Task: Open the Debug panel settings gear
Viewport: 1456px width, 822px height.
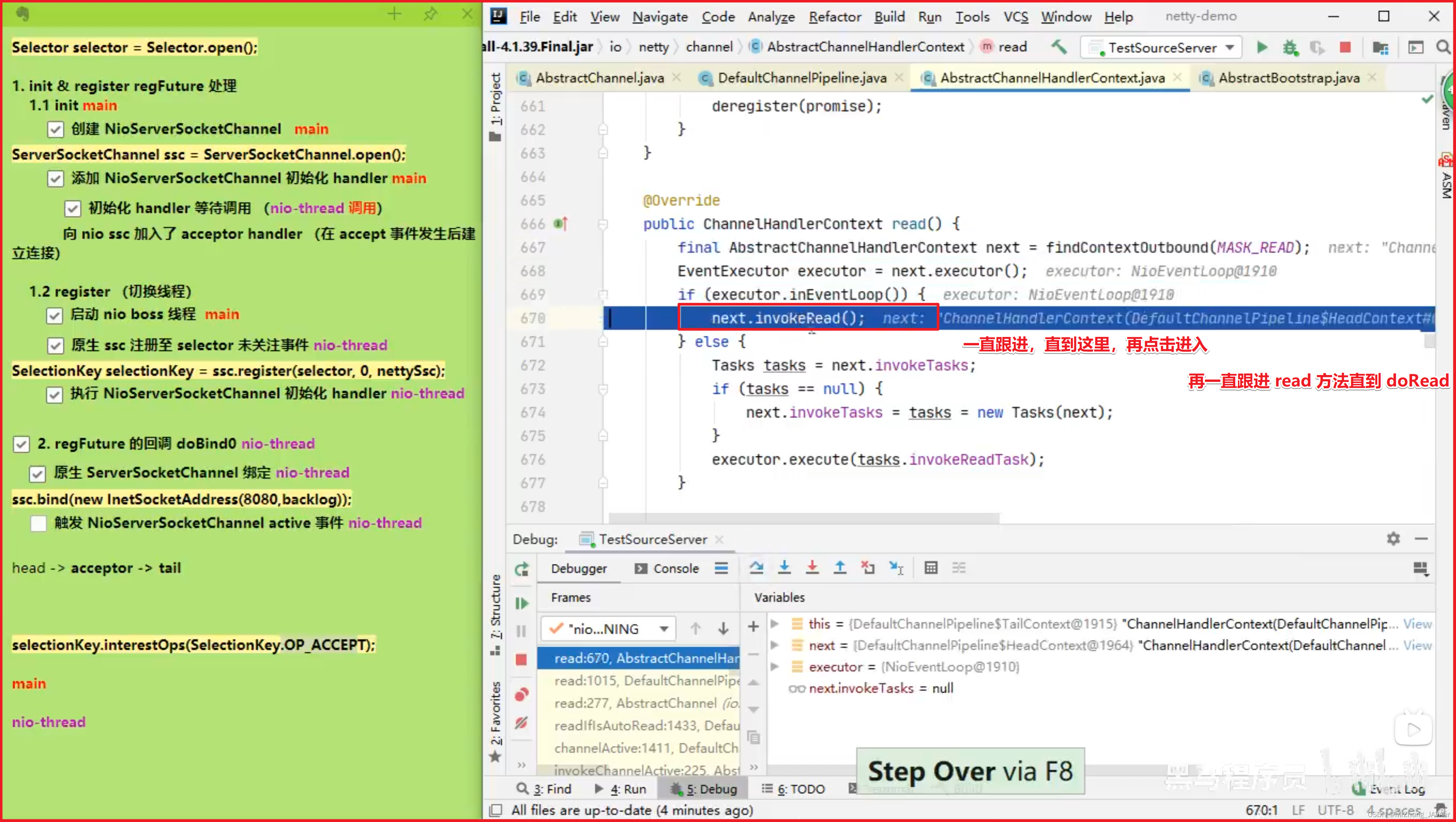Action: pyautogui.click(x=1393, y=539)
